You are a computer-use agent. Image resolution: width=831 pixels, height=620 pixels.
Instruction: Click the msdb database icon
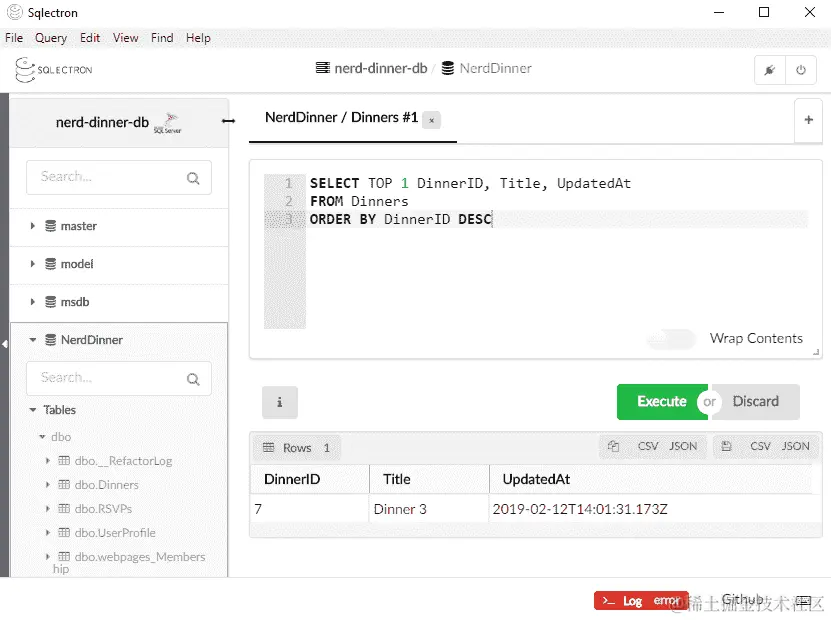(50, 302)
